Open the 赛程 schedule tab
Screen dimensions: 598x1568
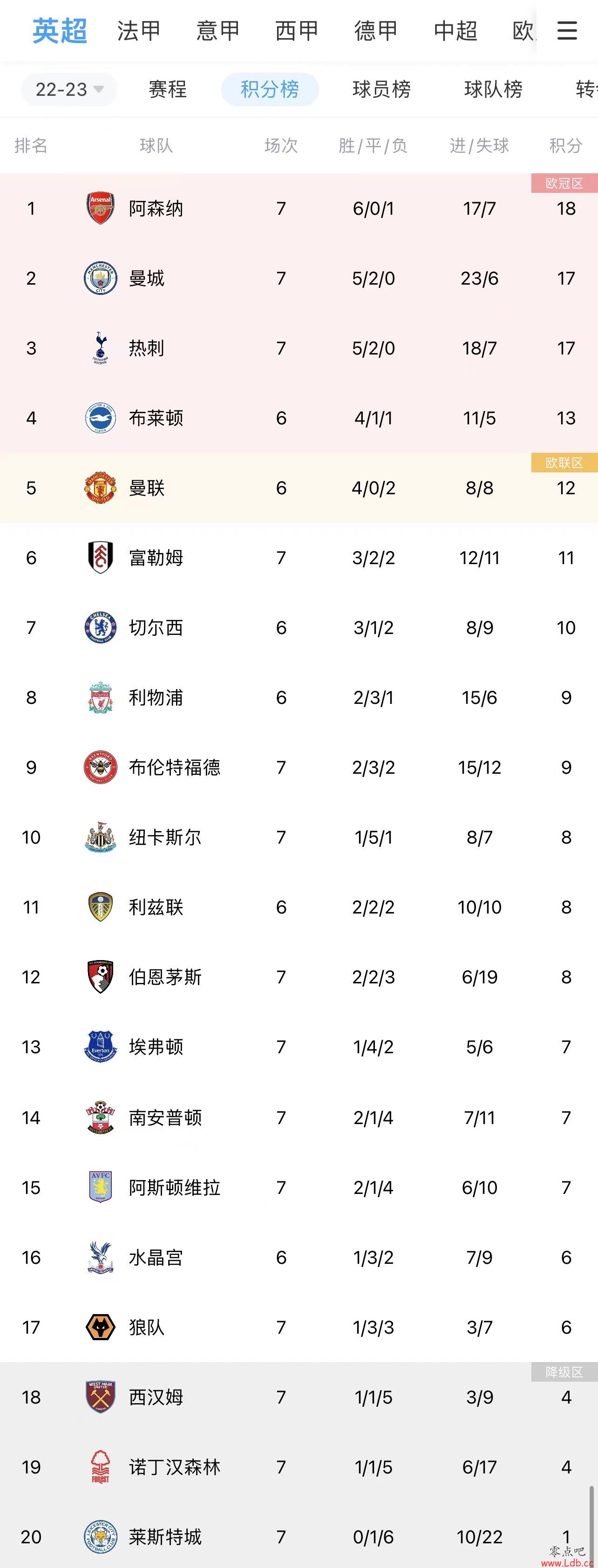click(x=168, y=89)
